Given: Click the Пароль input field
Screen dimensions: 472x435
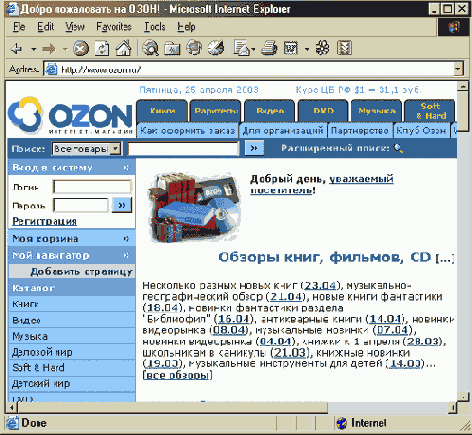Looking at the screenshot, I should click(x=81, y=205).
